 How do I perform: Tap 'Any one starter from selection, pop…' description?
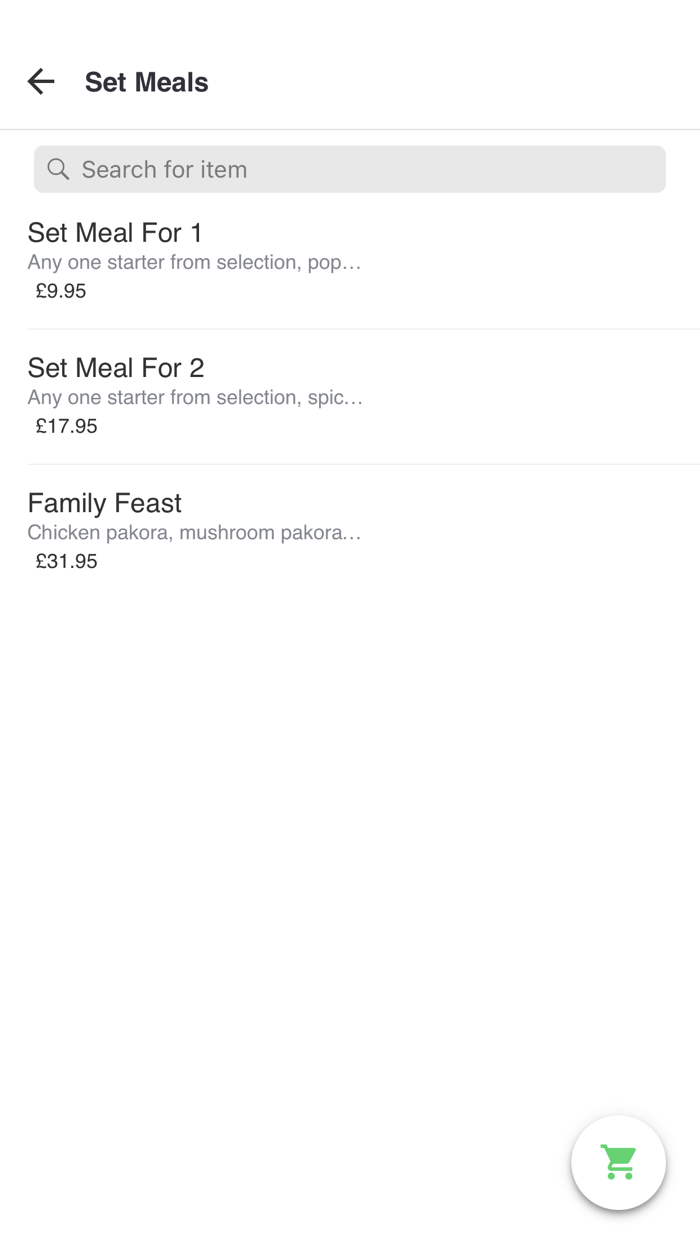[194, 263]
